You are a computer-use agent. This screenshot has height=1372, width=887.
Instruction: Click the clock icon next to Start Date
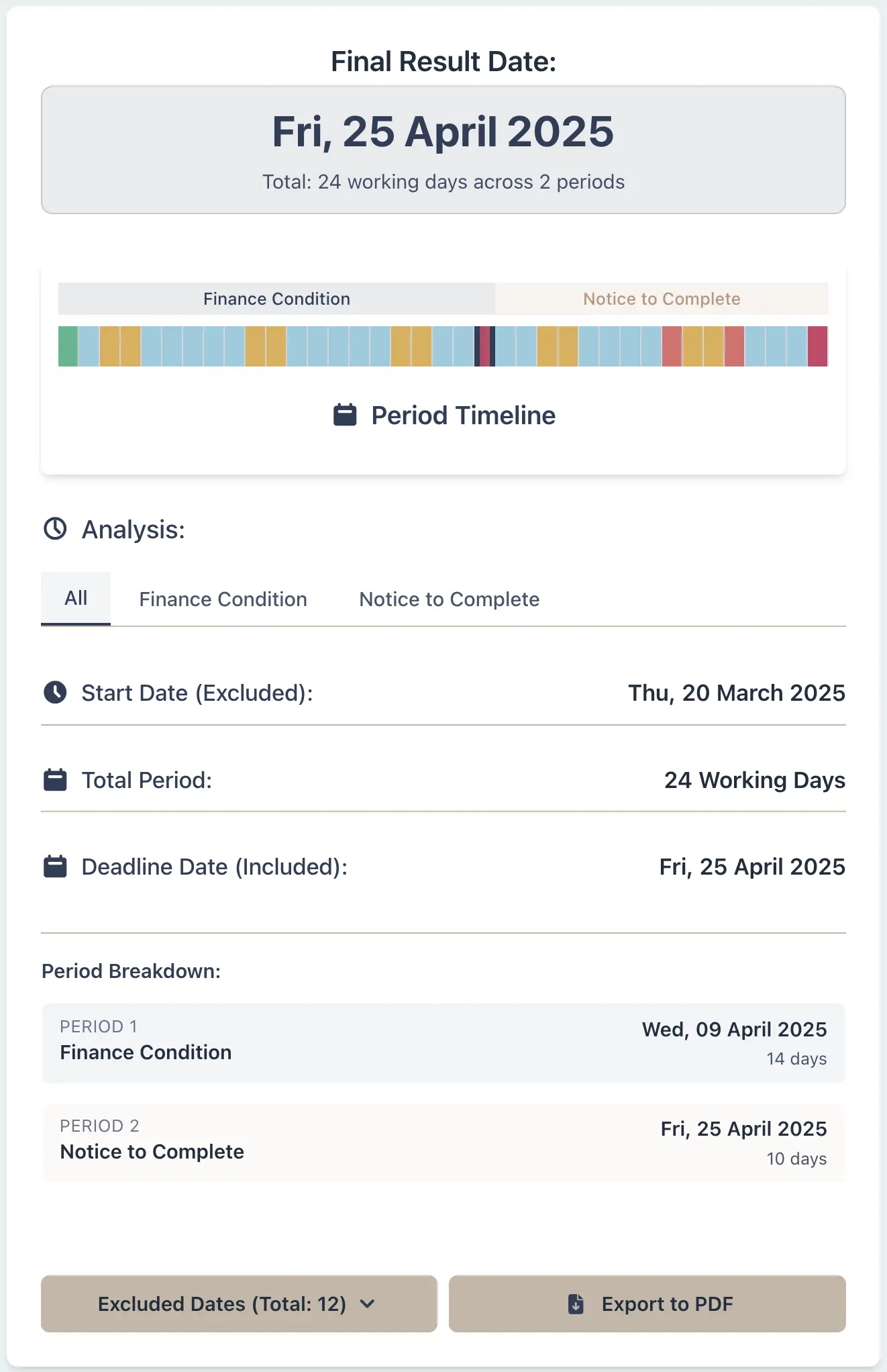click(x=55, y=692)
